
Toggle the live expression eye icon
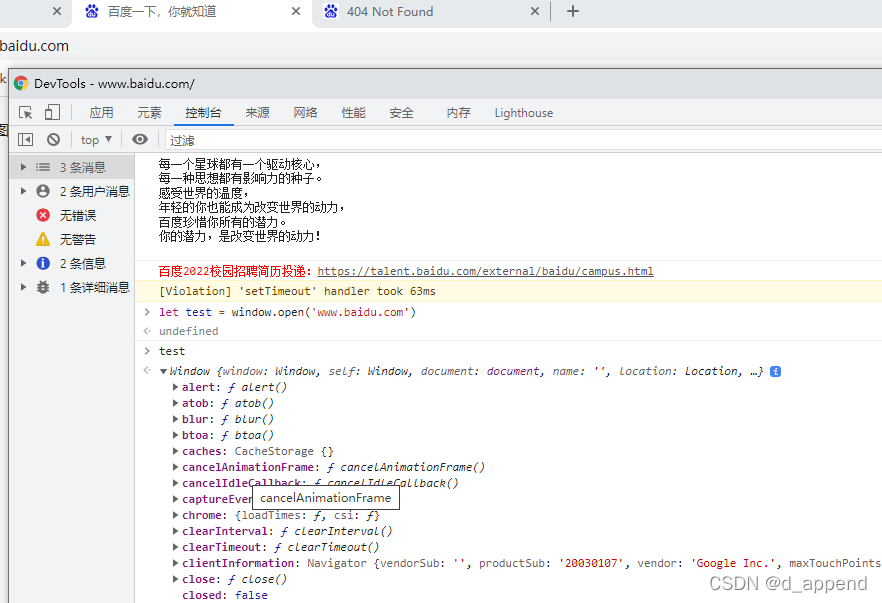point(140,140)
